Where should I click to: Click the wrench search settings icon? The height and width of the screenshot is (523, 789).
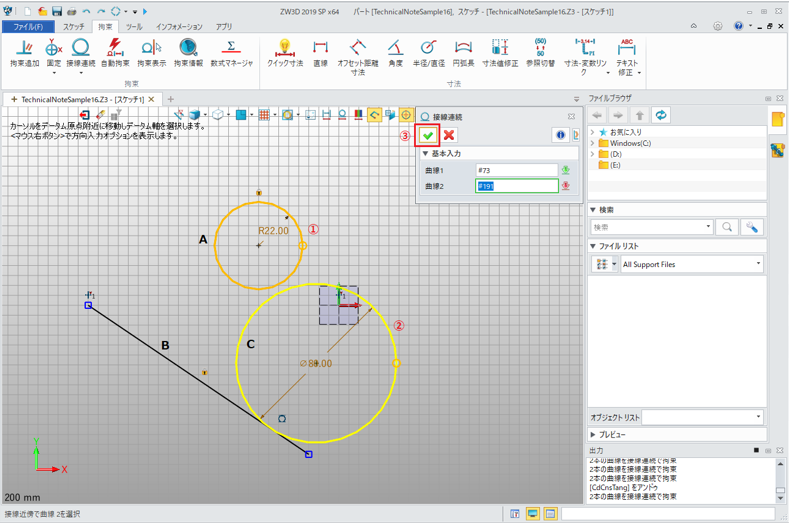coord(752,227)
